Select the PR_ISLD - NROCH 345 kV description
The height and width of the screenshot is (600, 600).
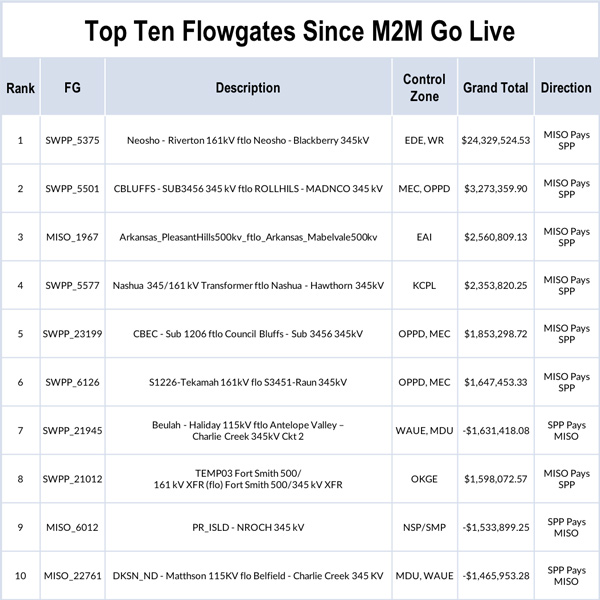coord(248,527)
